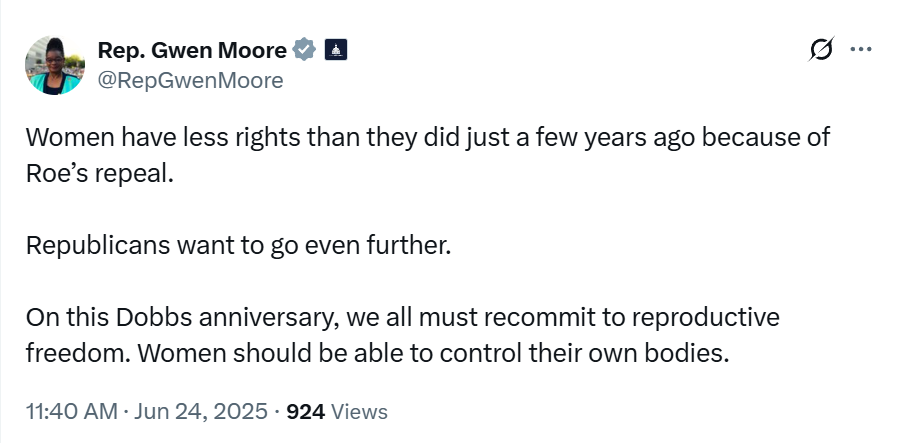This screenshot has height=443, width=898.
Task: Click the Capitol government affiliation badge
Action: pyautogui.click(x=336, y=50)
